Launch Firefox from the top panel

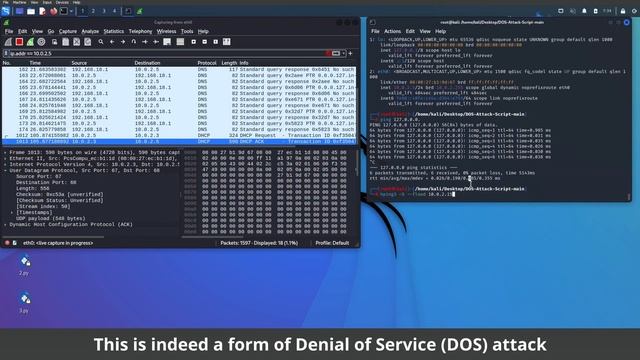[x=53, y=11]
